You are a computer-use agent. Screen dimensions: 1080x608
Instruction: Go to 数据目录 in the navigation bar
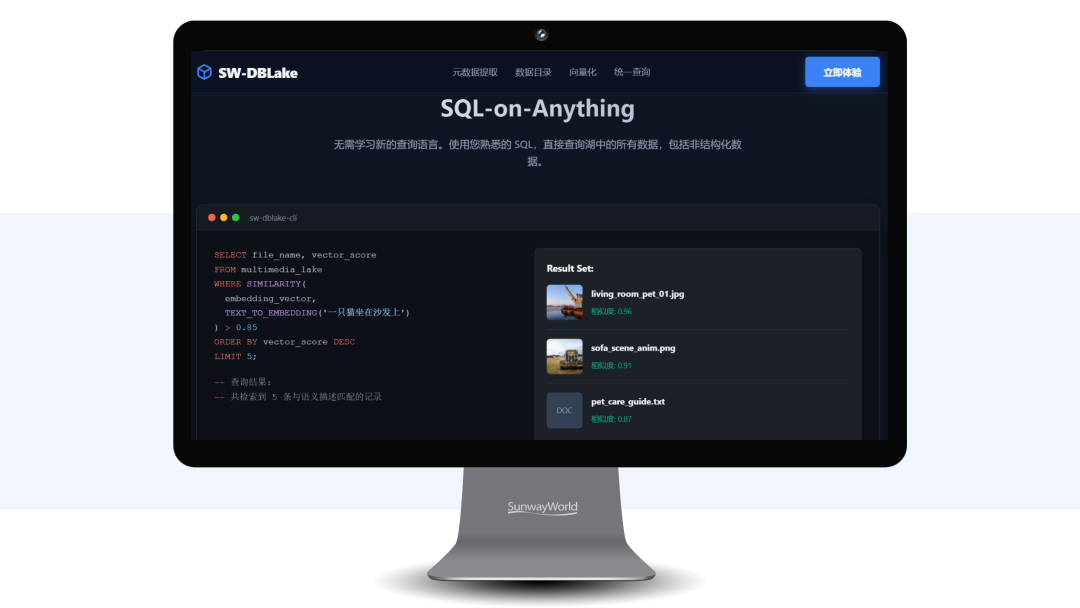(533, 72)
